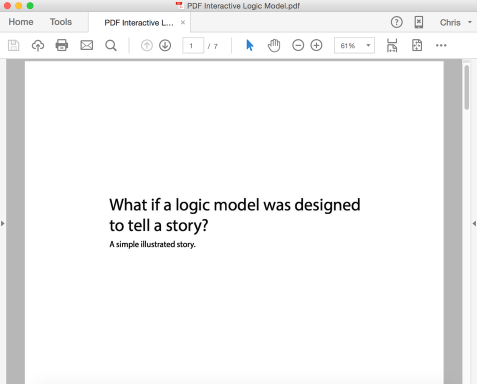Screen dimensions: 477x384
Task: Zoom out with the minus icon
Action: pyautogui.click(x=298, y=45)
